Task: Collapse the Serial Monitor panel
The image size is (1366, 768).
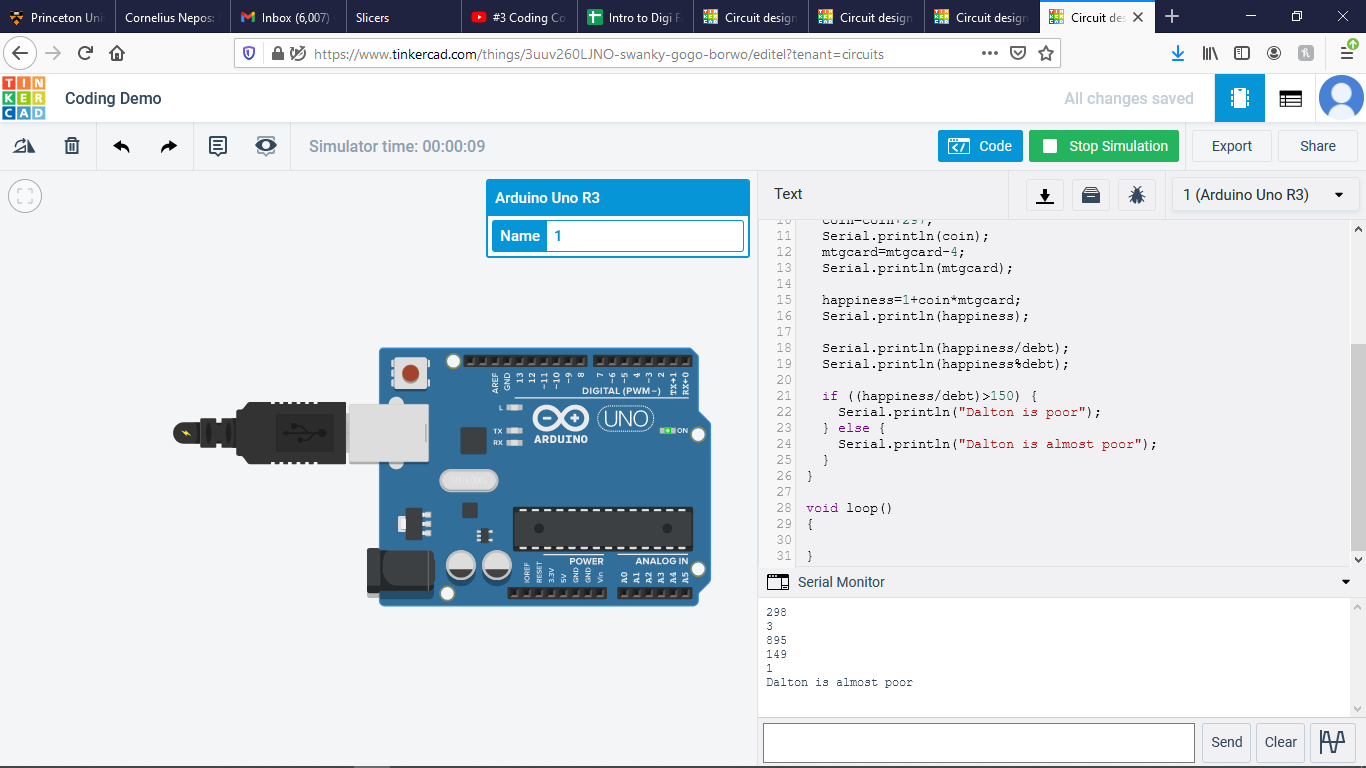Action: coord(1346,582)
